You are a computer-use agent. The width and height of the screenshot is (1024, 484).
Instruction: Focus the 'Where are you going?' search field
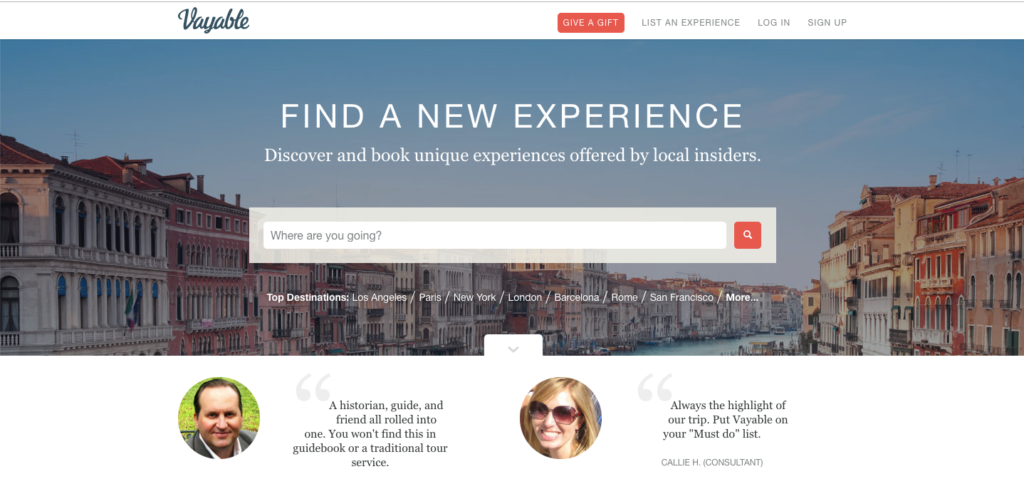[494, 235]
